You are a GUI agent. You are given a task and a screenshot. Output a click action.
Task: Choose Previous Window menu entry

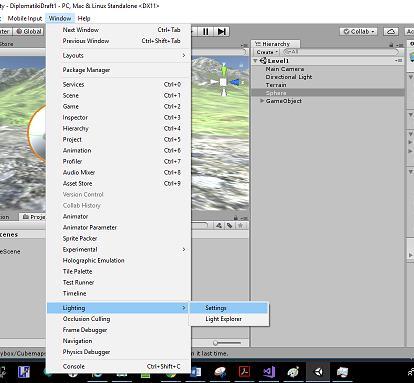119,41
